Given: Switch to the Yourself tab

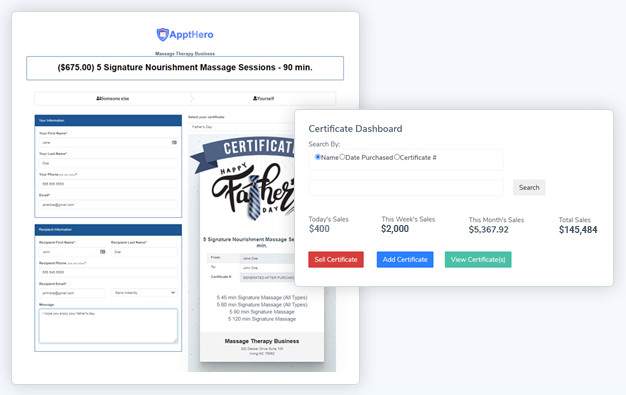Looking at the screenshot, I should tap(263, 98).
